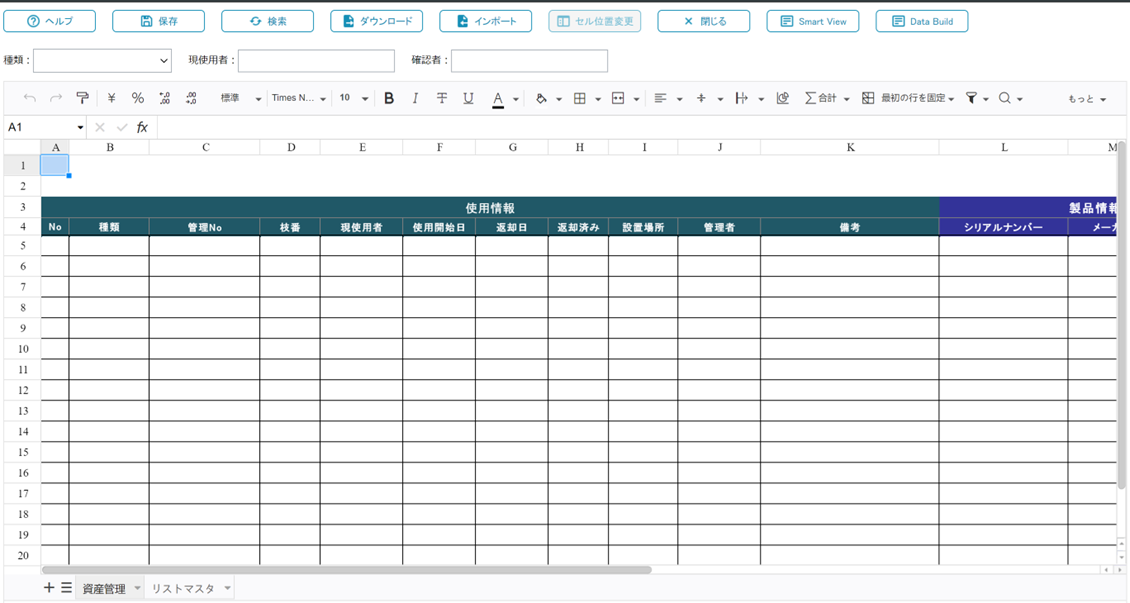The height and width of the screenshot is (603, 1130).
Task: Click the formula cancel X icon
Action: (99, 128)
